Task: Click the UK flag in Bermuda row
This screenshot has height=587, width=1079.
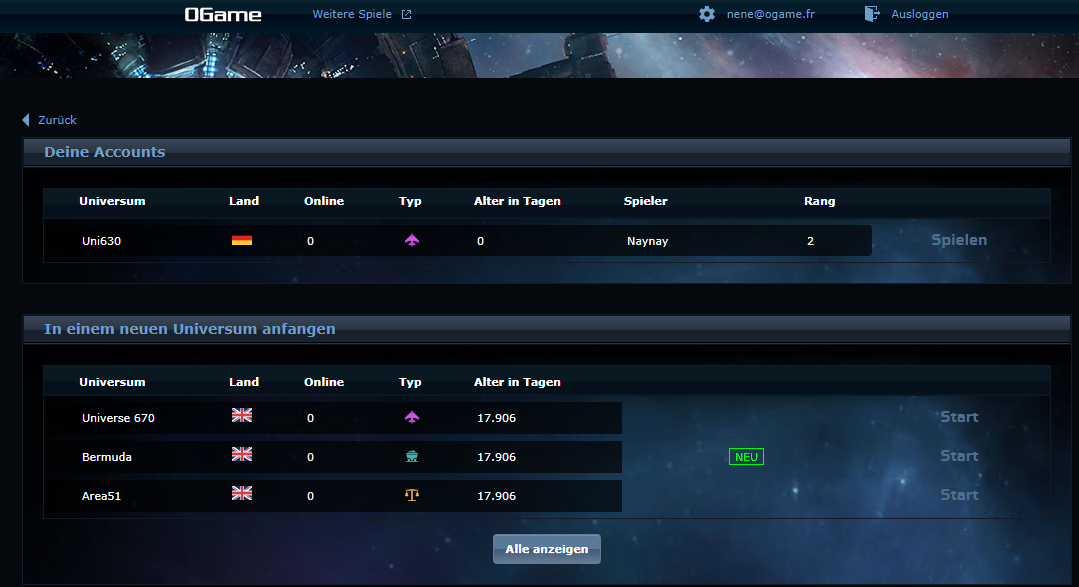Action: point(242,454)
